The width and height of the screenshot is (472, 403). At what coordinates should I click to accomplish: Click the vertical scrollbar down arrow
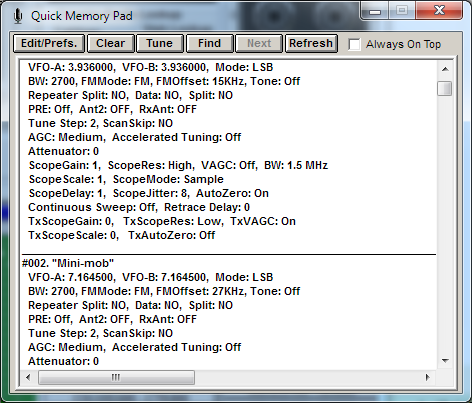(445, 361)
